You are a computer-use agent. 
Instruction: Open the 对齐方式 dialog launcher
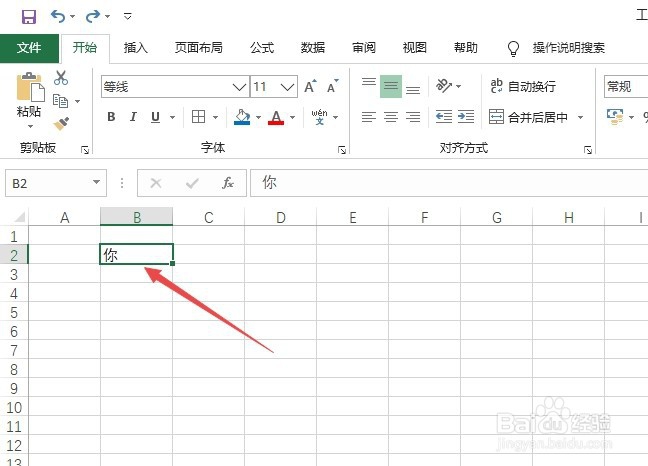point(588,150)
